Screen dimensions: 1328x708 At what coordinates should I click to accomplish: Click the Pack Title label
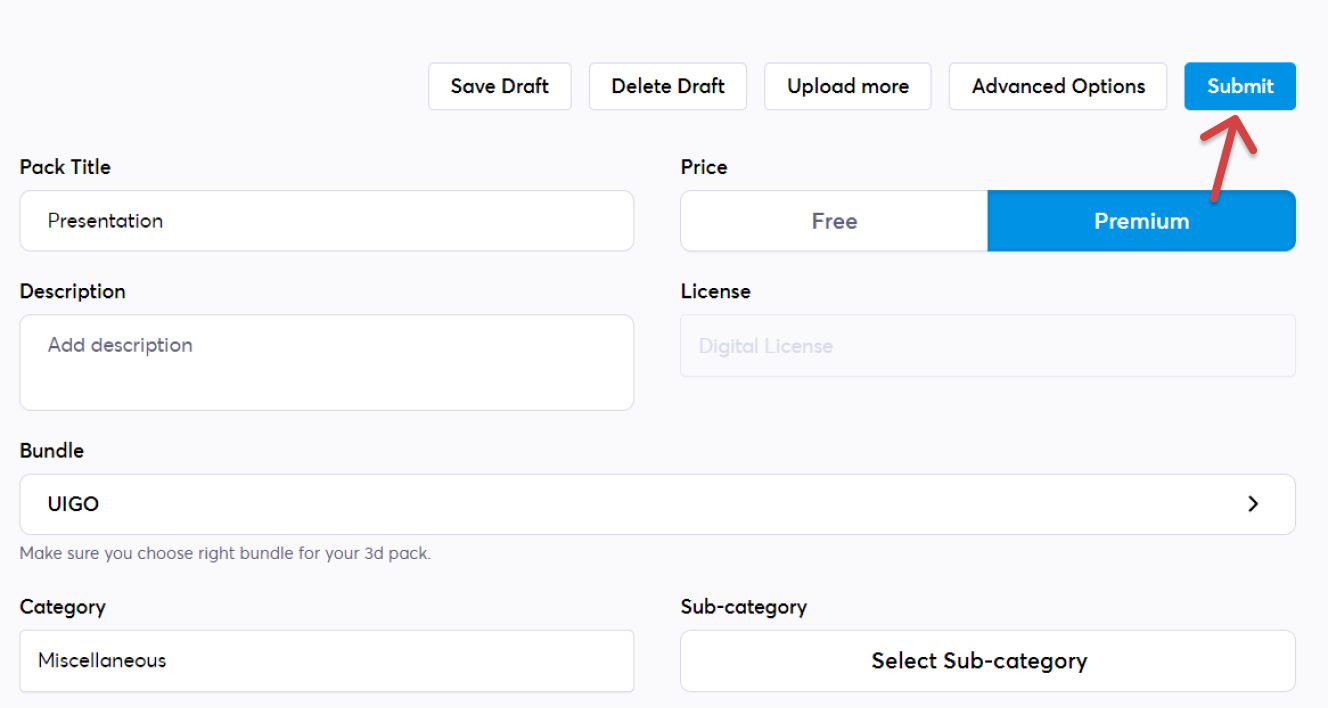click(x=65, y=167)
